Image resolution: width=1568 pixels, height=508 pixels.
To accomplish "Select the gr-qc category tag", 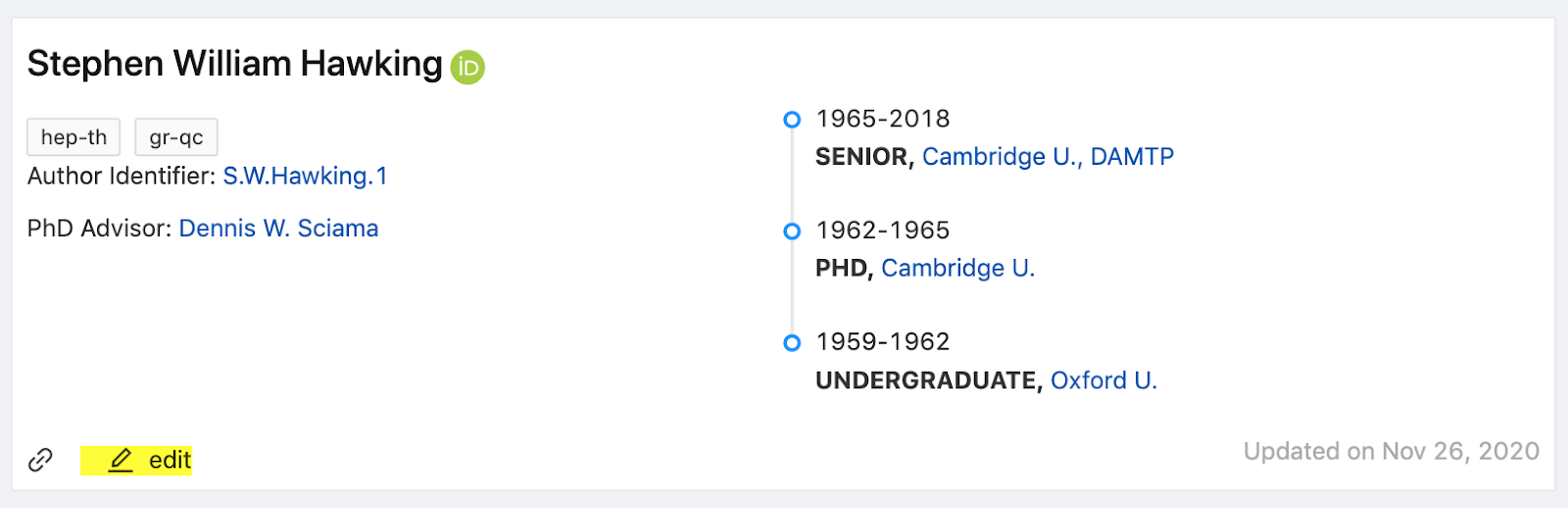I will coord(176,137).
